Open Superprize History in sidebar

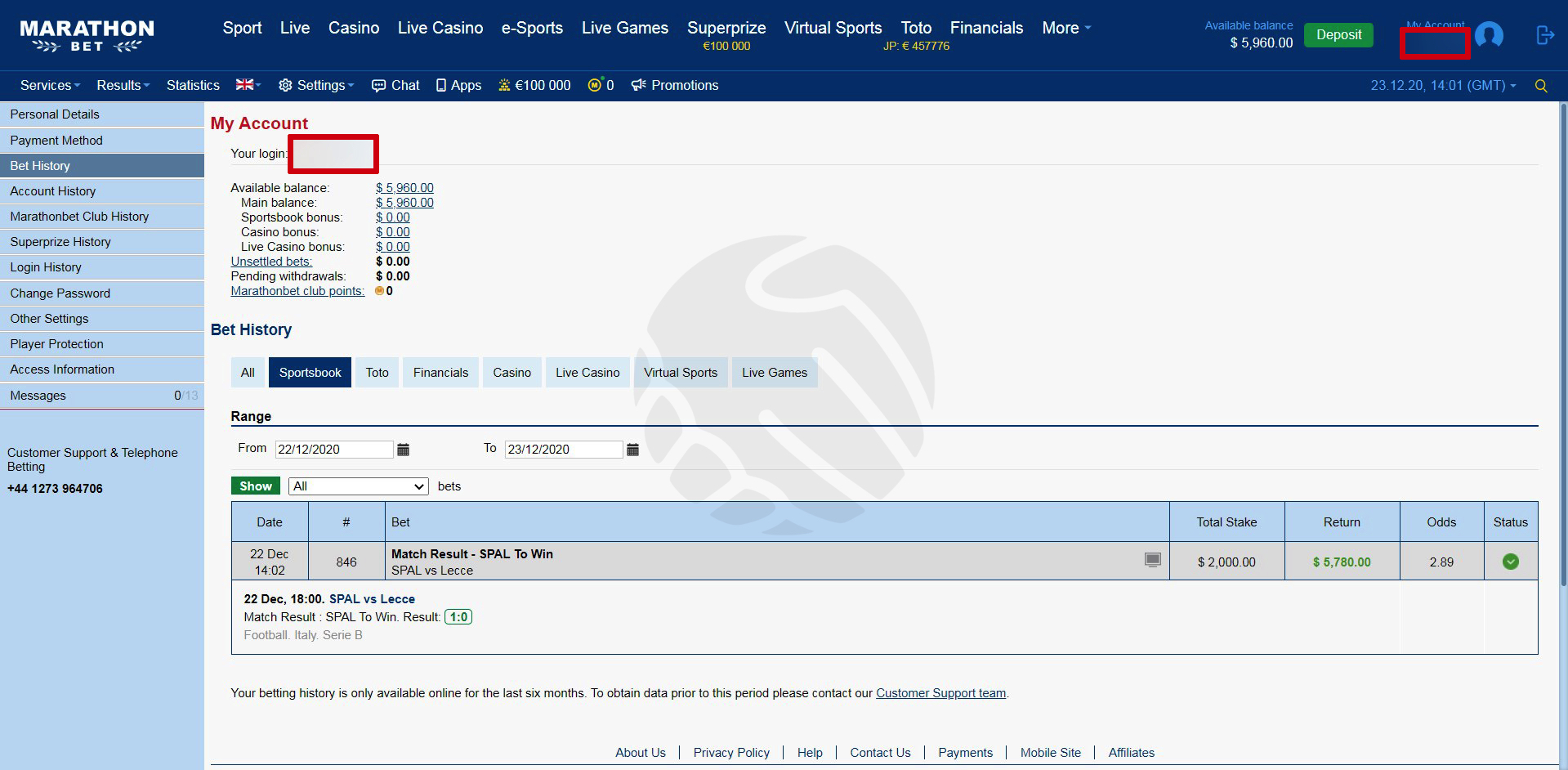[x=102, y=242]
